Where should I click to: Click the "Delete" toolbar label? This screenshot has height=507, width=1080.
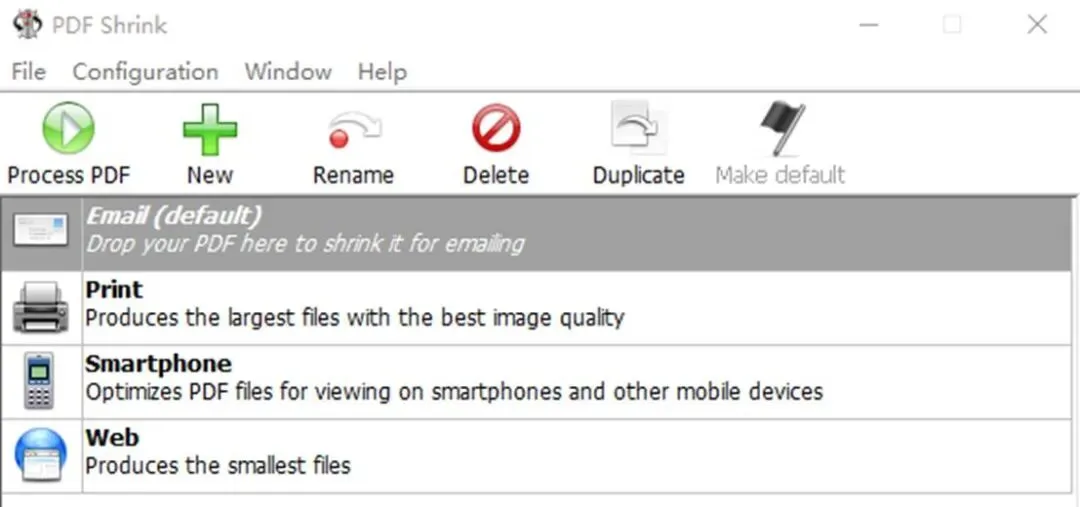click(x=496, y=175)
